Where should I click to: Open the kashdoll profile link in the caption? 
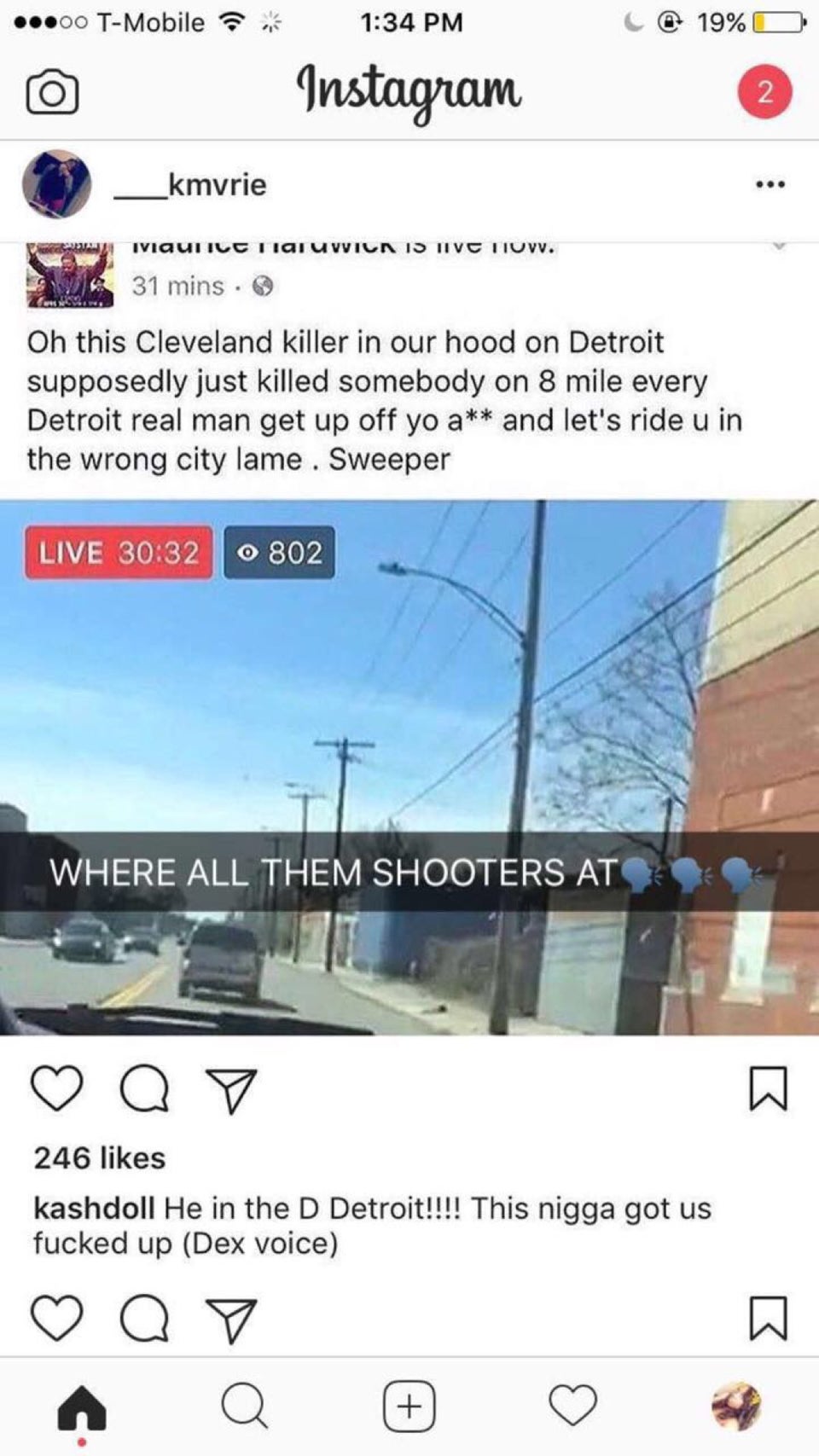click(x=94, y=1208)
